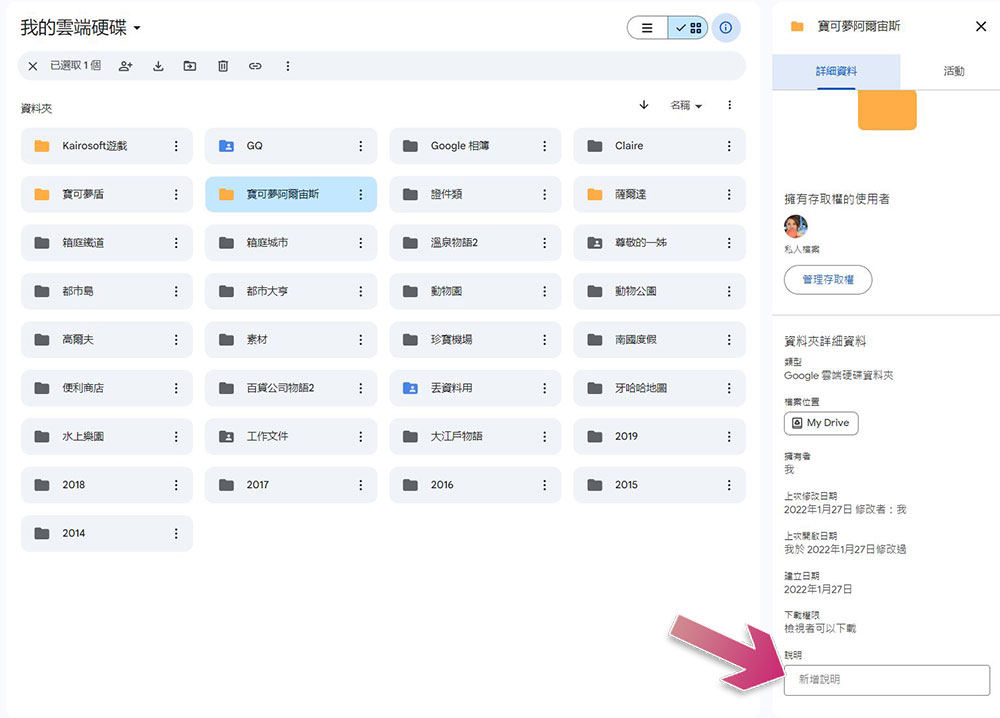This screenshot has width=1000, height=718.
Task: Open more actions in the selection toolbar
Action: coord(288,66)
